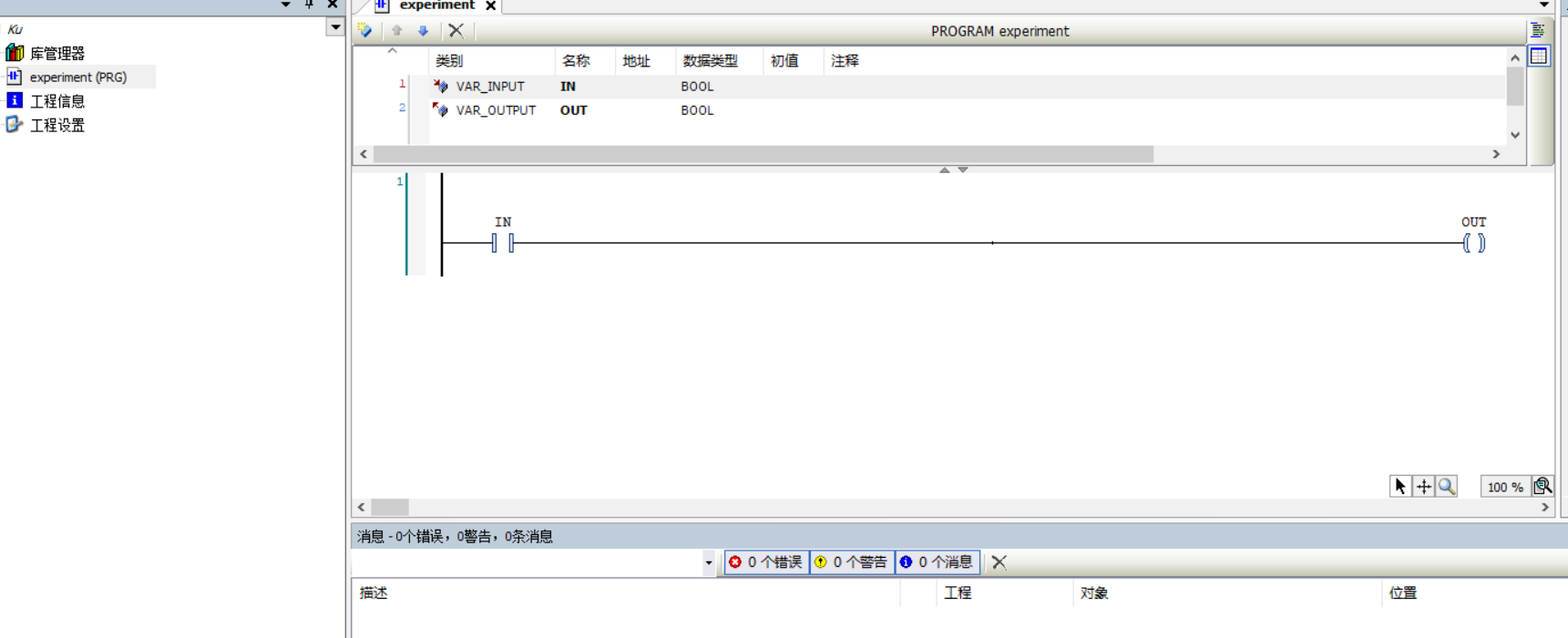Click the VAR_OUTPUT row icon
The image size is (1568, 638).
(x=441, y=109)
